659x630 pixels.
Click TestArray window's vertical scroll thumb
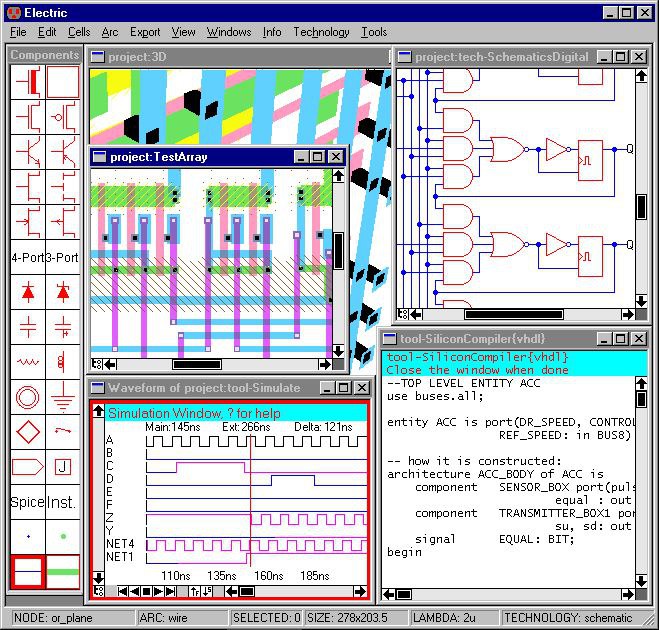pos(339,251)
